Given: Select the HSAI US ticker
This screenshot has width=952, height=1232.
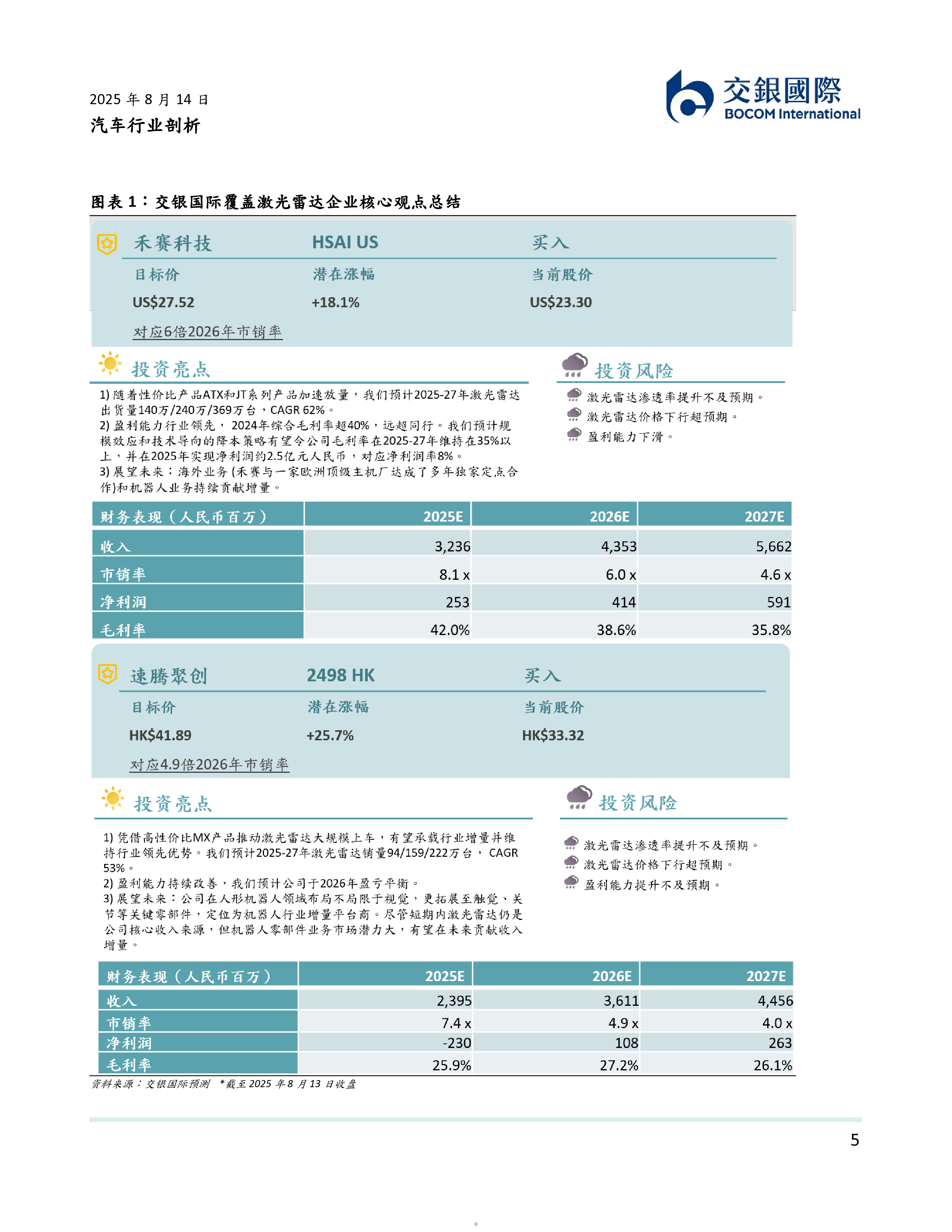Looking at the screenshot, I should click(345, 243).
